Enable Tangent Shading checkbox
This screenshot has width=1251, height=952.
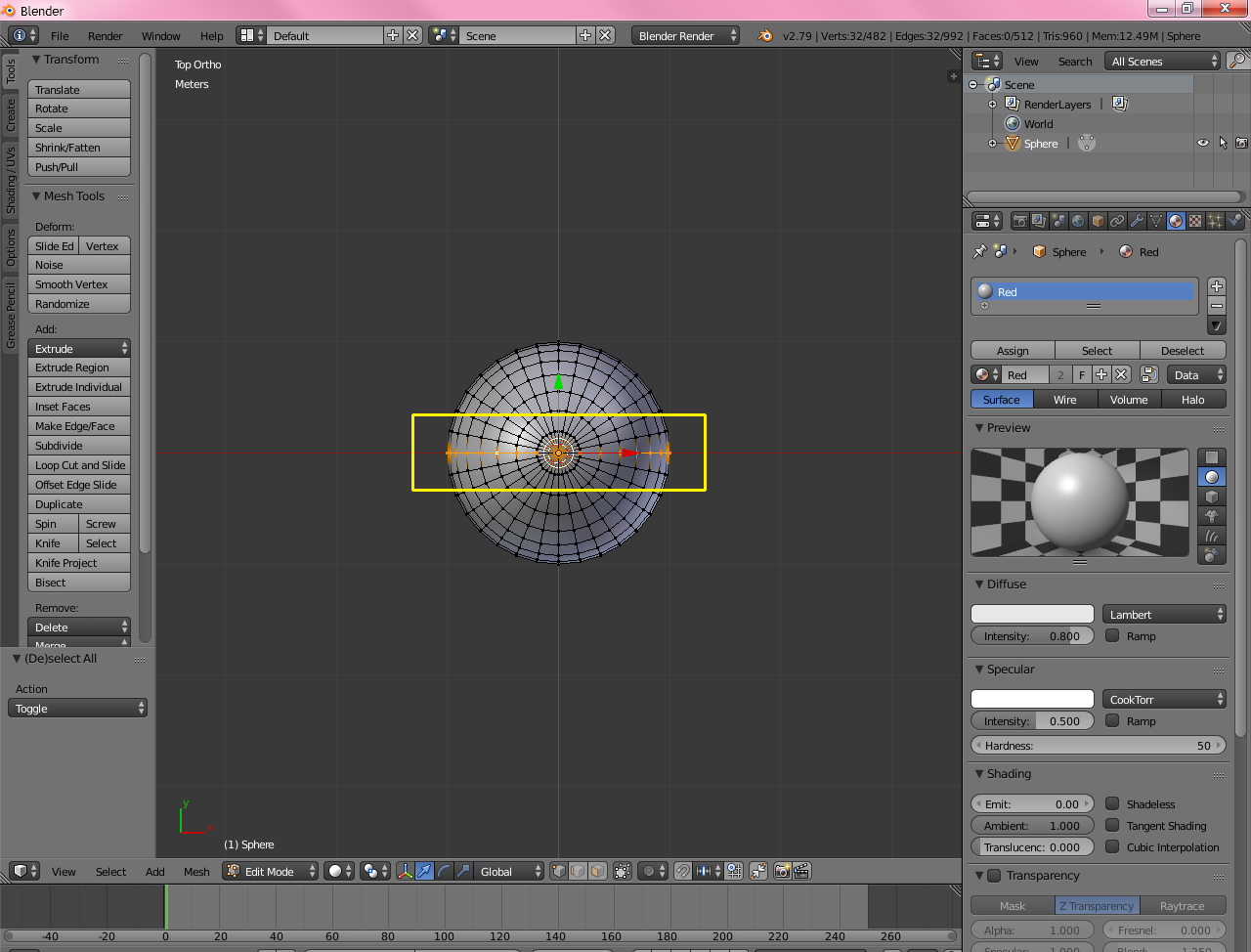click(x=1112, y=825)
